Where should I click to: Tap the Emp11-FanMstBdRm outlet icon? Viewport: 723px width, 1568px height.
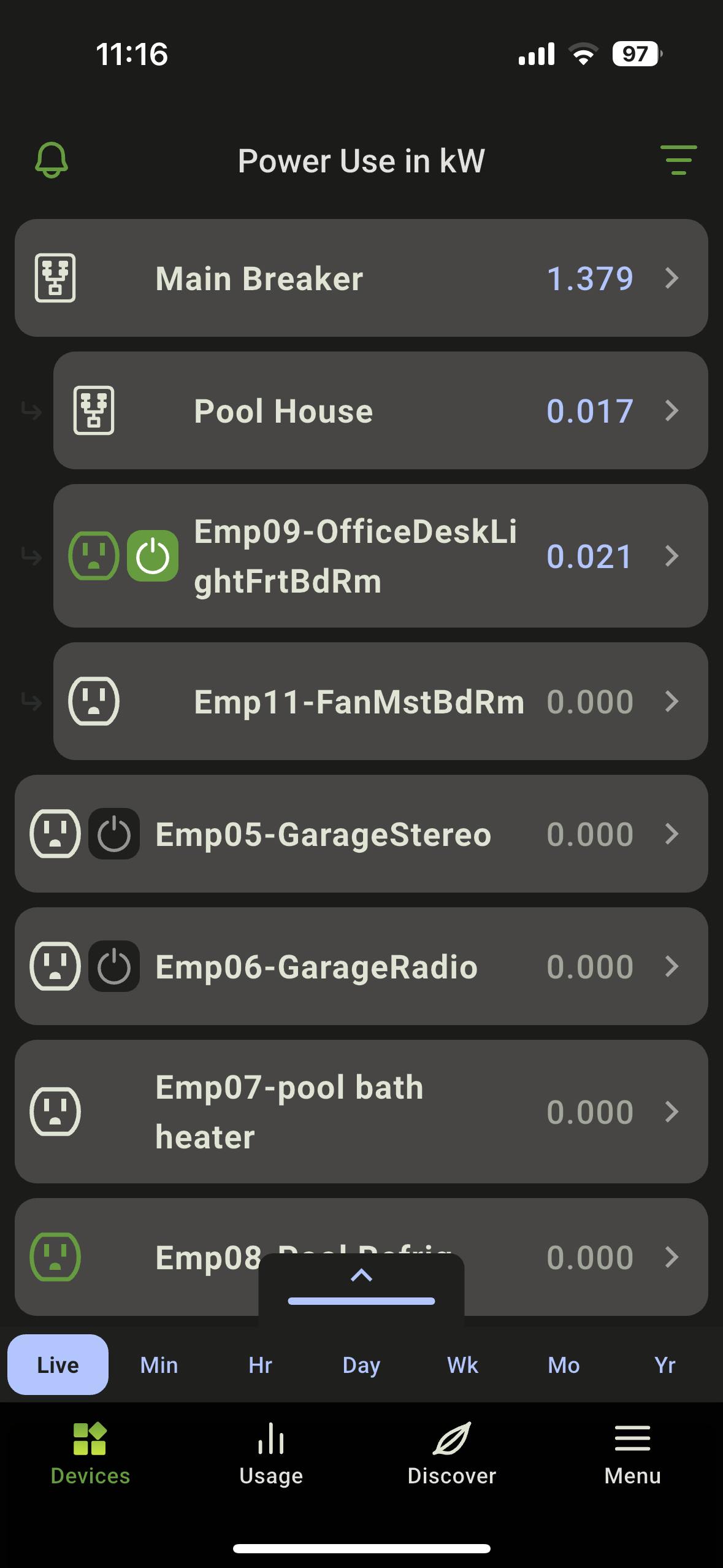tap(94, 701)
